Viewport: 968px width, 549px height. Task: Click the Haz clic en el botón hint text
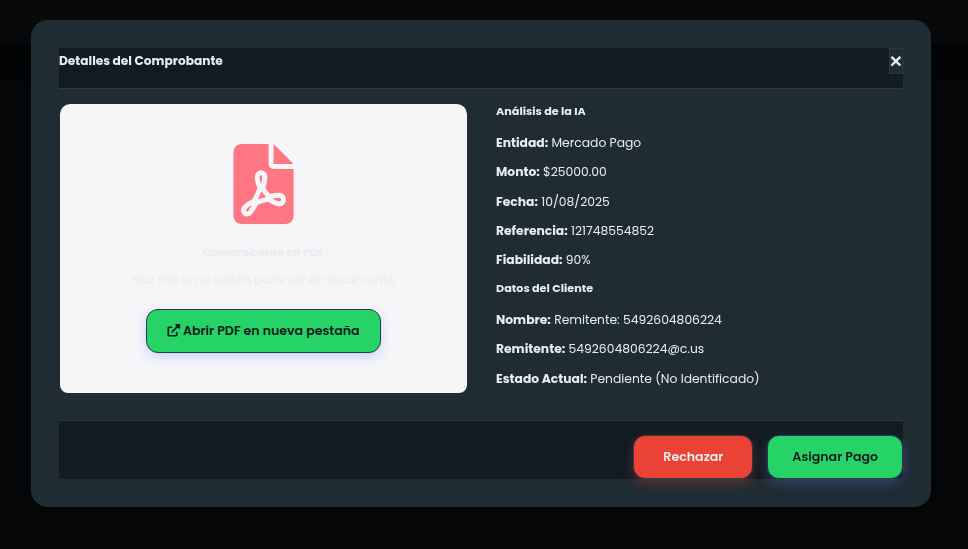[x=263, y=280]
